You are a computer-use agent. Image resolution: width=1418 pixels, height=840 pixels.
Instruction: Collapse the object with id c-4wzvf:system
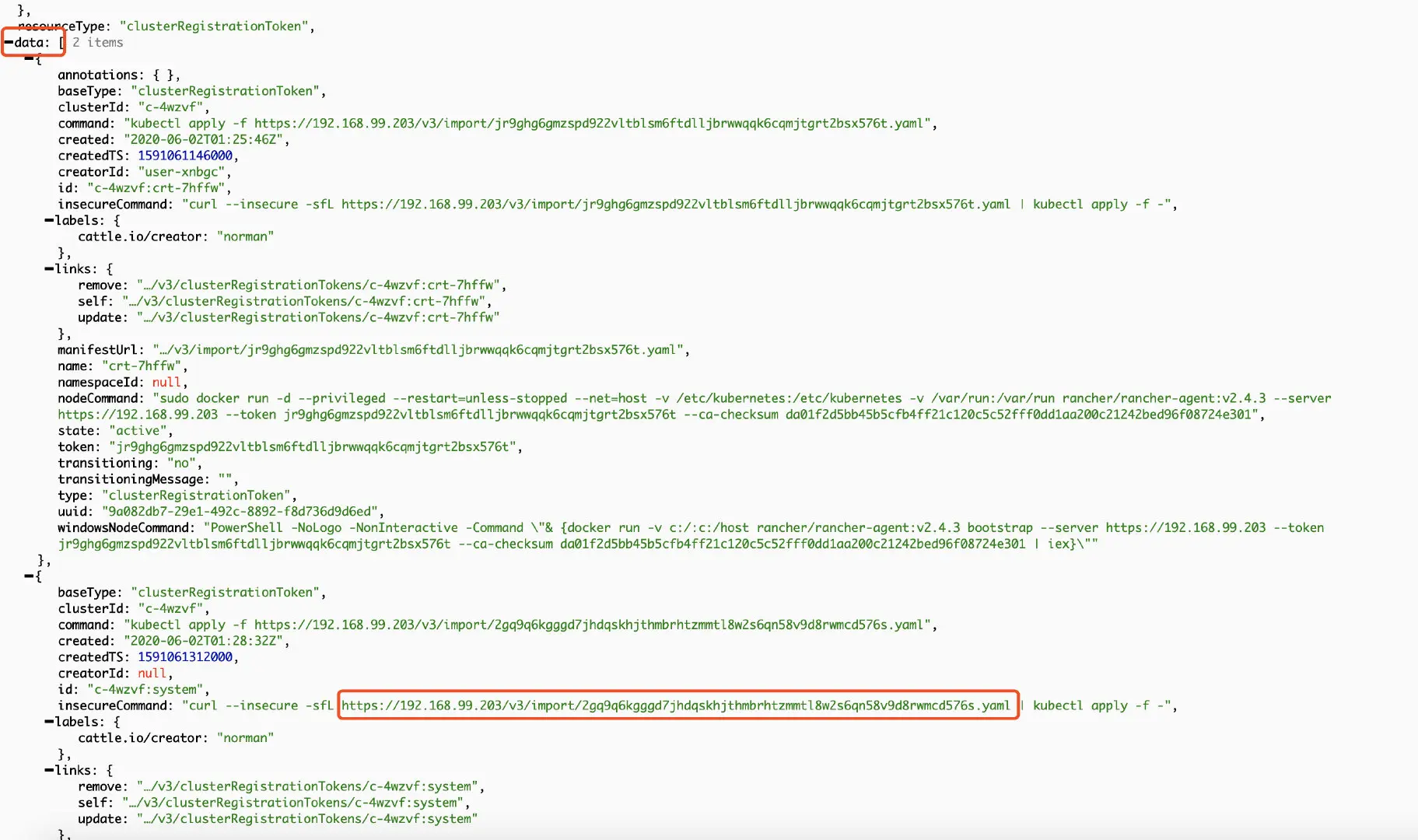pyautogui.click(x=29, y=576)
